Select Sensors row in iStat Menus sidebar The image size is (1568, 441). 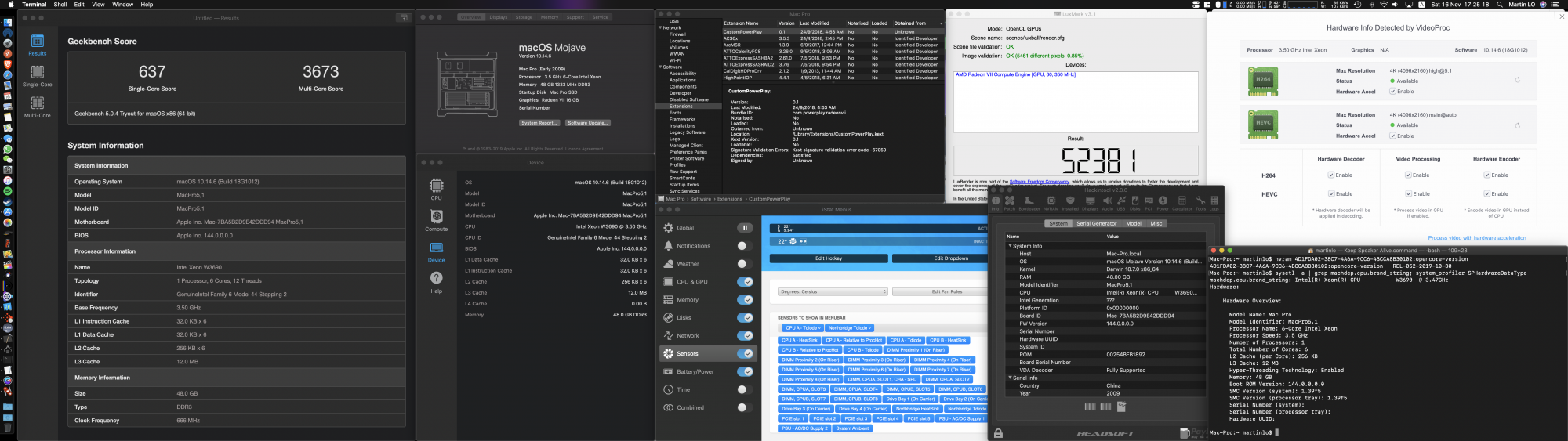point(708,354)
